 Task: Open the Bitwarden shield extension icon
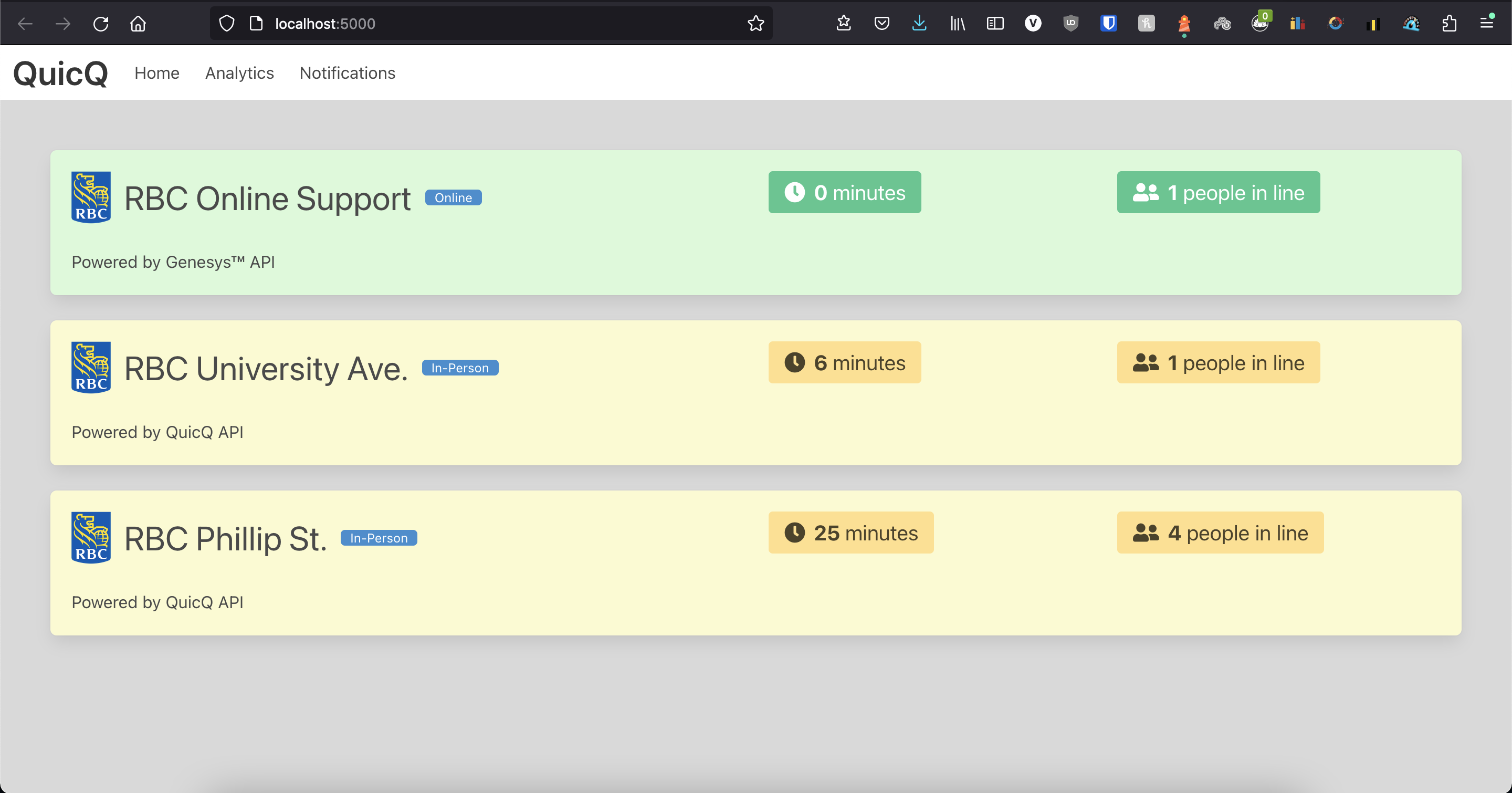1108,24
